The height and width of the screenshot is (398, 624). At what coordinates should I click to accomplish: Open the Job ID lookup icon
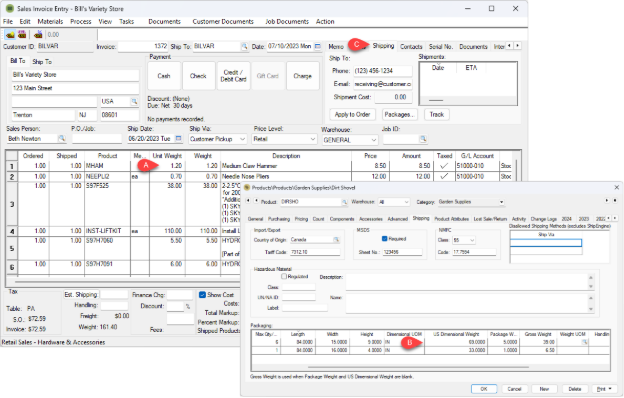pos(423,139)
